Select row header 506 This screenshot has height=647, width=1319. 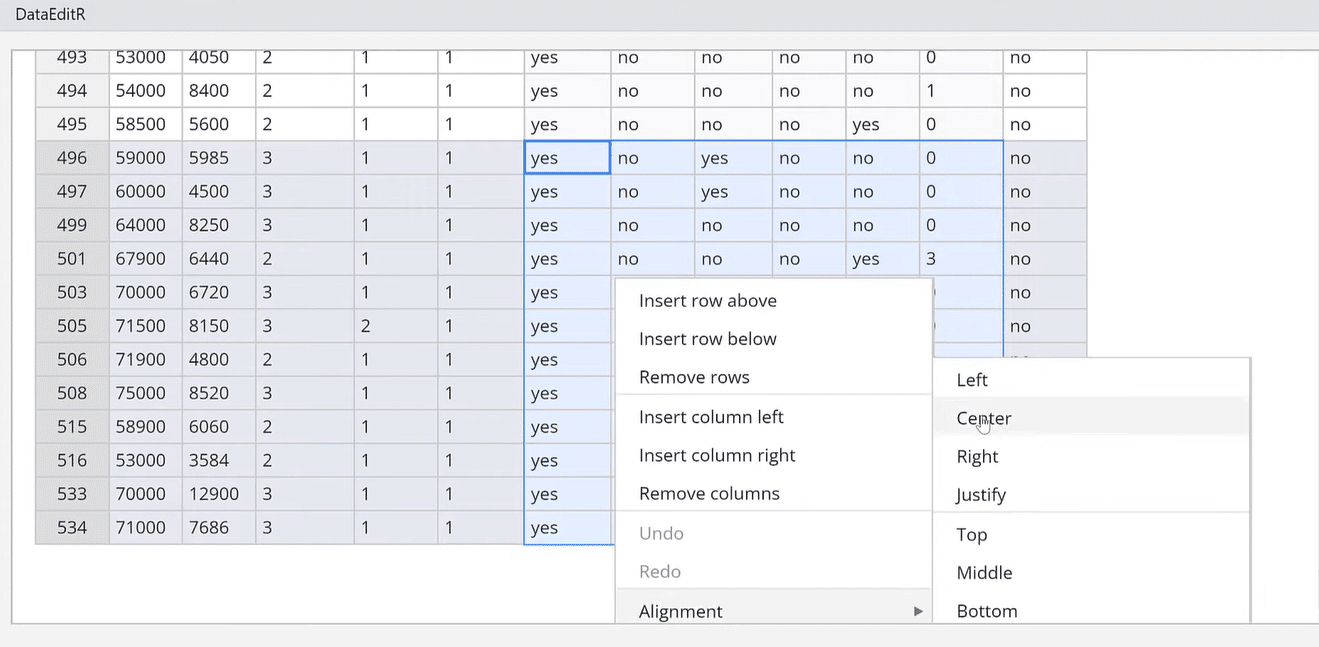coord(72,360)
